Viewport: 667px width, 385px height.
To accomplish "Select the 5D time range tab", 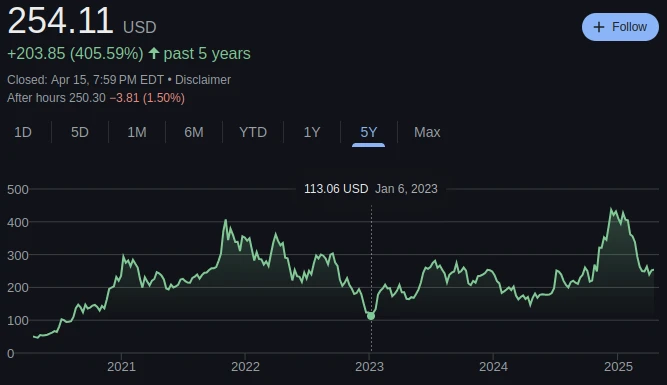I will [x=80, y=132].
